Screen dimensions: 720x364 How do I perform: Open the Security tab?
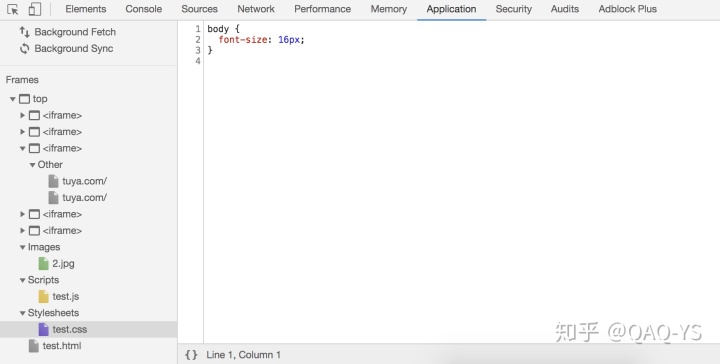[x=513, y=9]
